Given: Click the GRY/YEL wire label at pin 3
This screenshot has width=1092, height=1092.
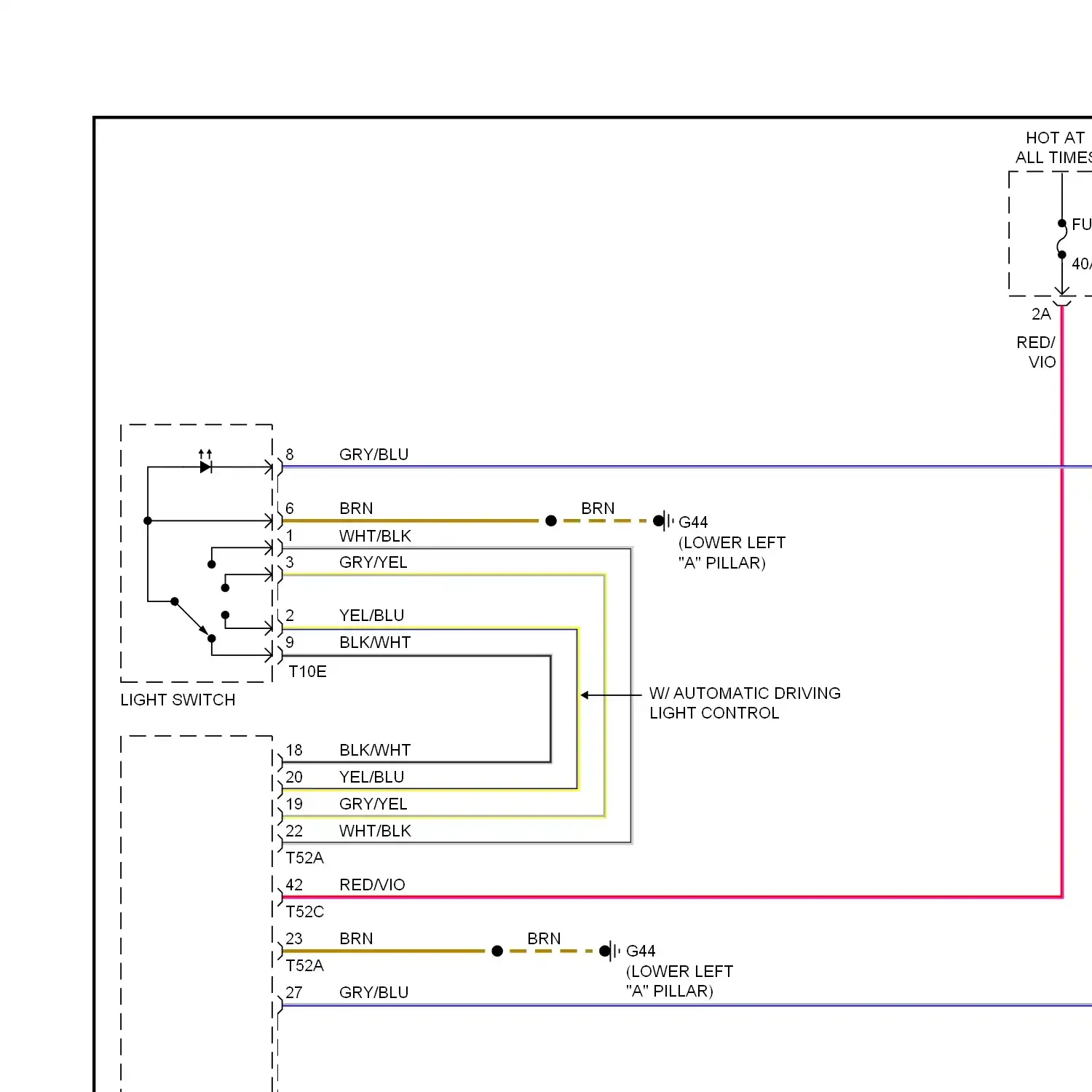Looking at the screenshot, I should [373, 562].
